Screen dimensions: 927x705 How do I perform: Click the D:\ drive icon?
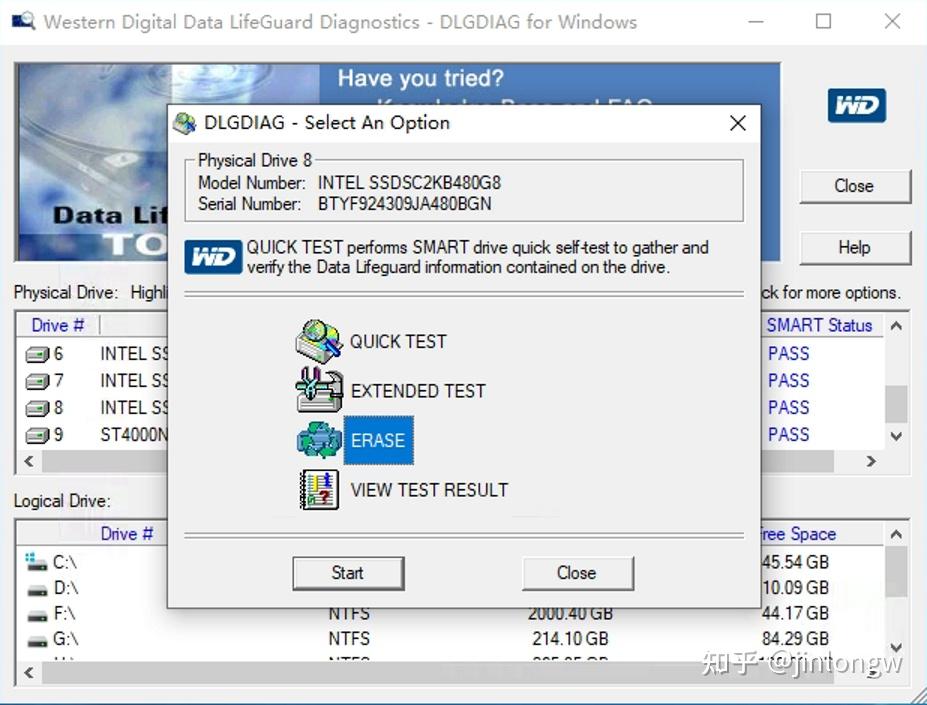[37, 590]
